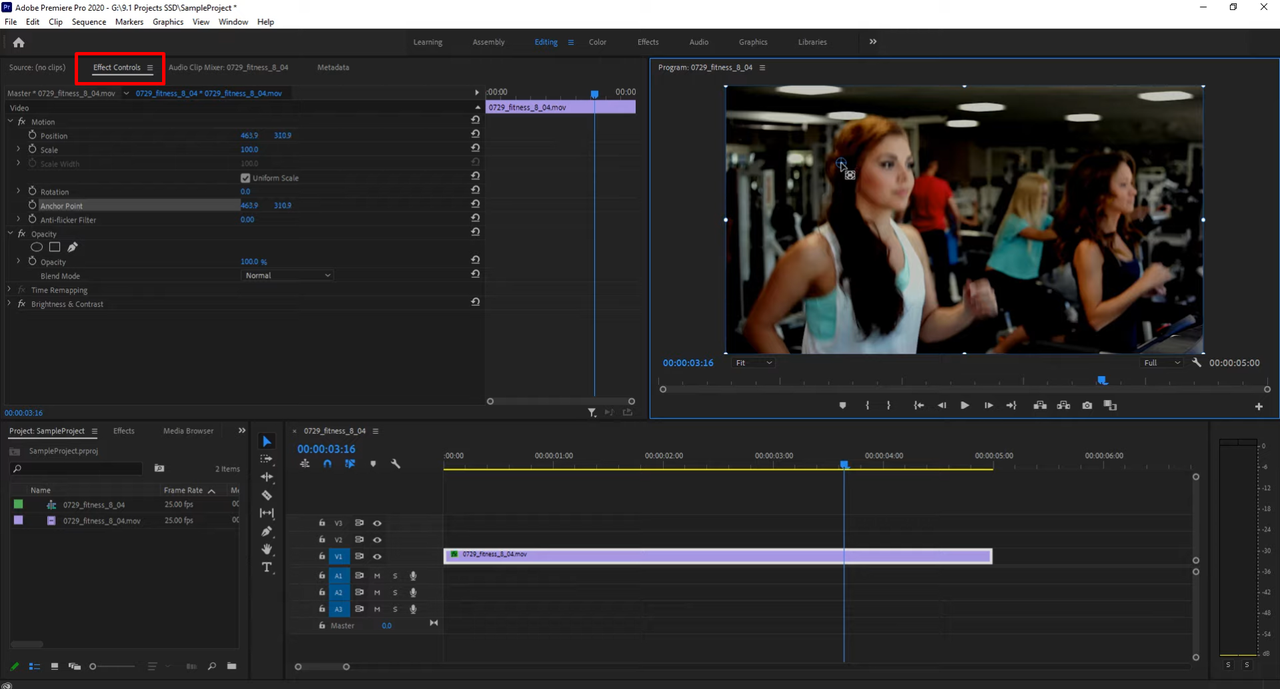Switch Project panel to icon view

pyautogui.click(x=54, y=666)
